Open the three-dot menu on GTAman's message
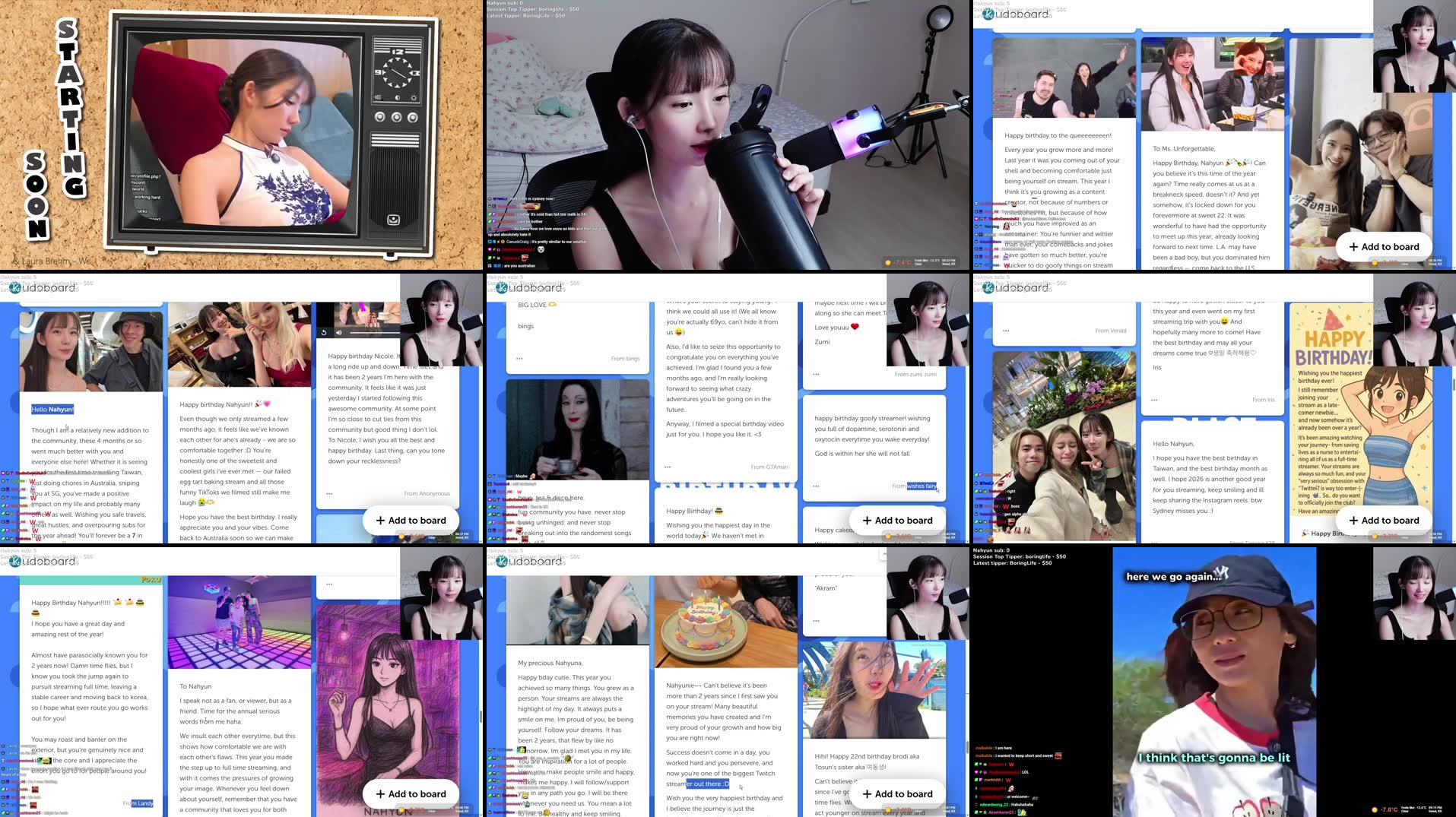Screen dimensions: 1456x817 click(x=668, y=467)
